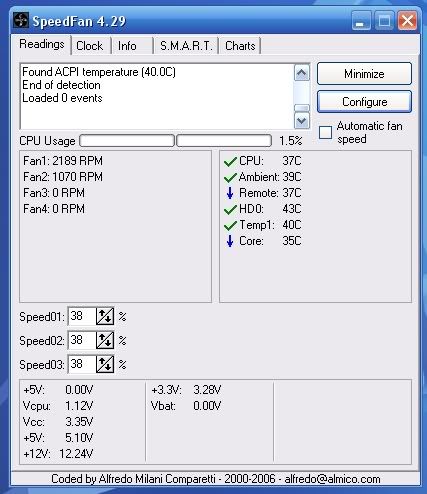Click the green checkmark next to Temp1

[230, 226]
